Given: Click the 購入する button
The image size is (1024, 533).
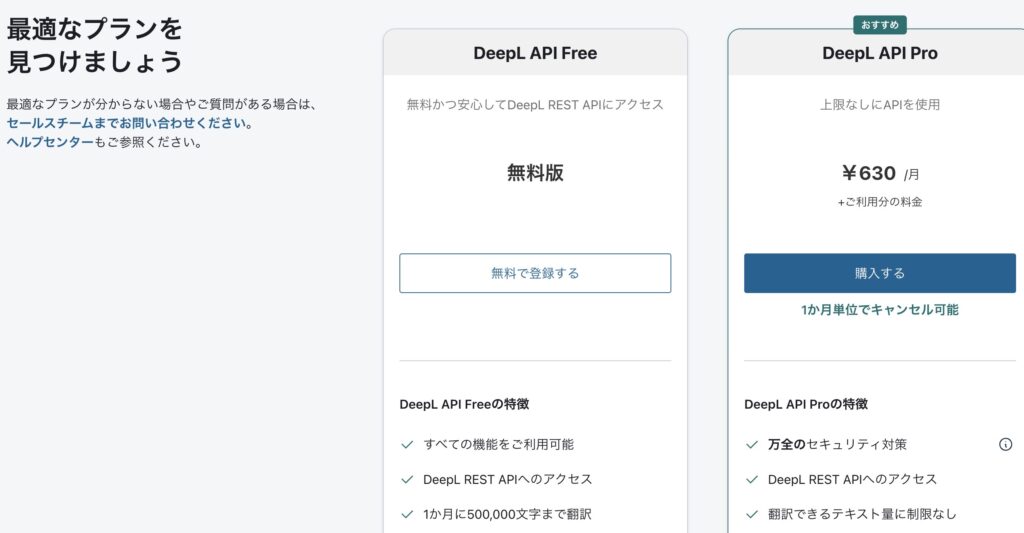Looking at the screenshot, I should [880, 273].
